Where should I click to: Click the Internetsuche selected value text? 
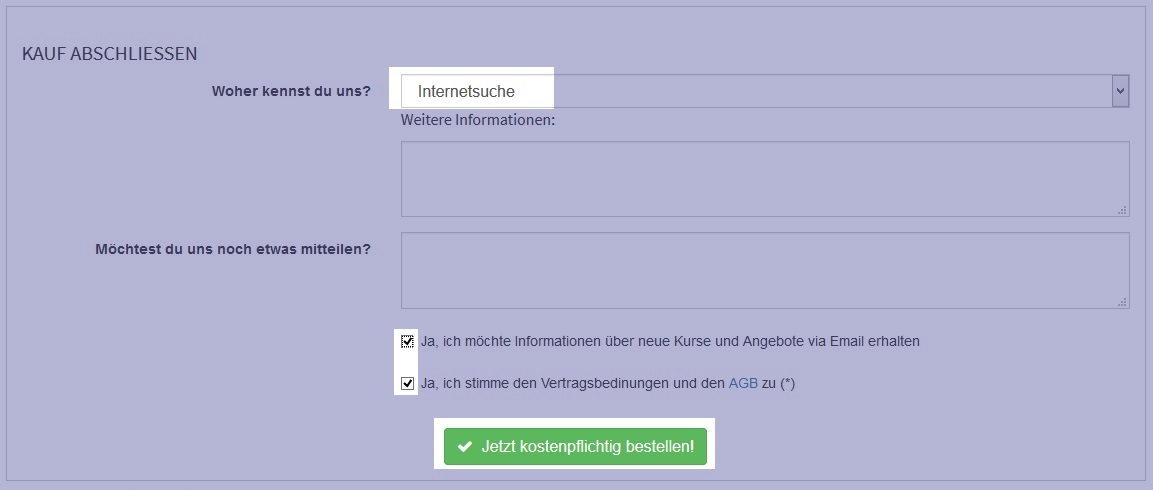click(466, 92)
